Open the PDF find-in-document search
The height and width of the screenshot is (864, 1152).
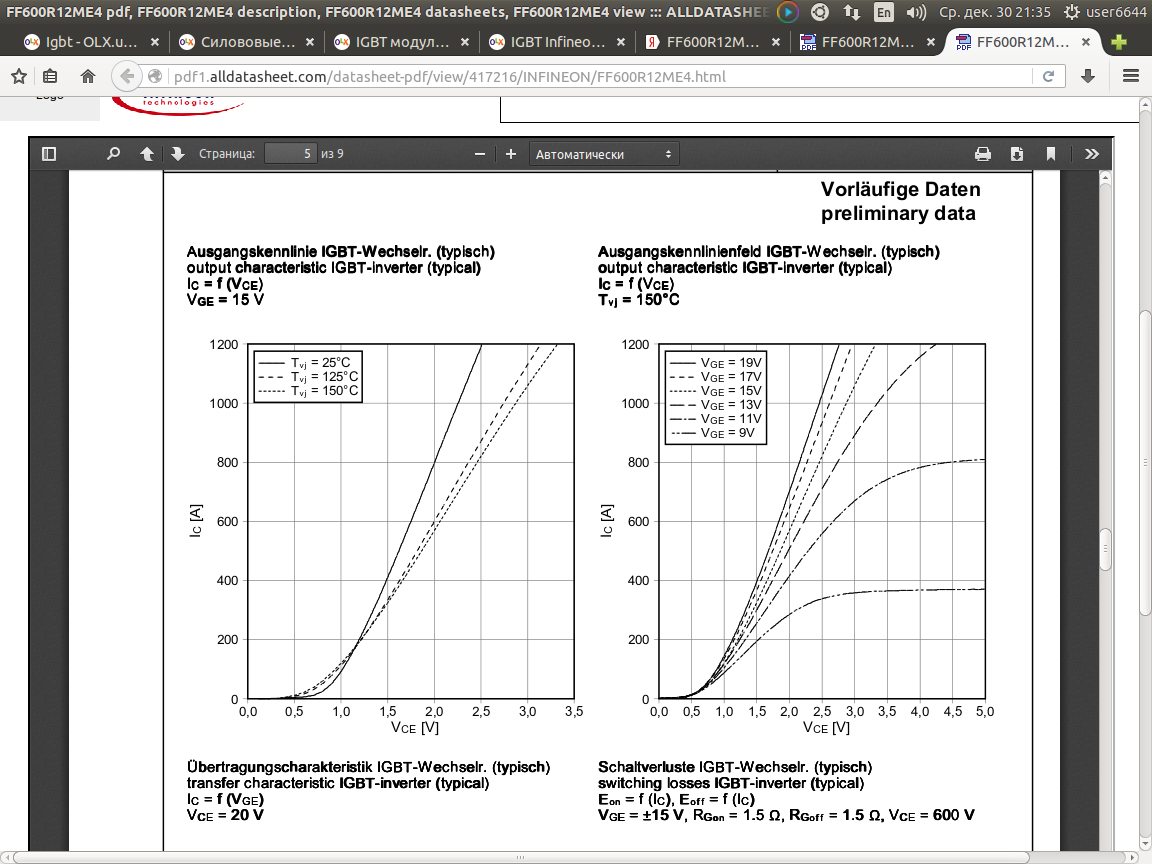pyautogui.click(x=114, y=154)
